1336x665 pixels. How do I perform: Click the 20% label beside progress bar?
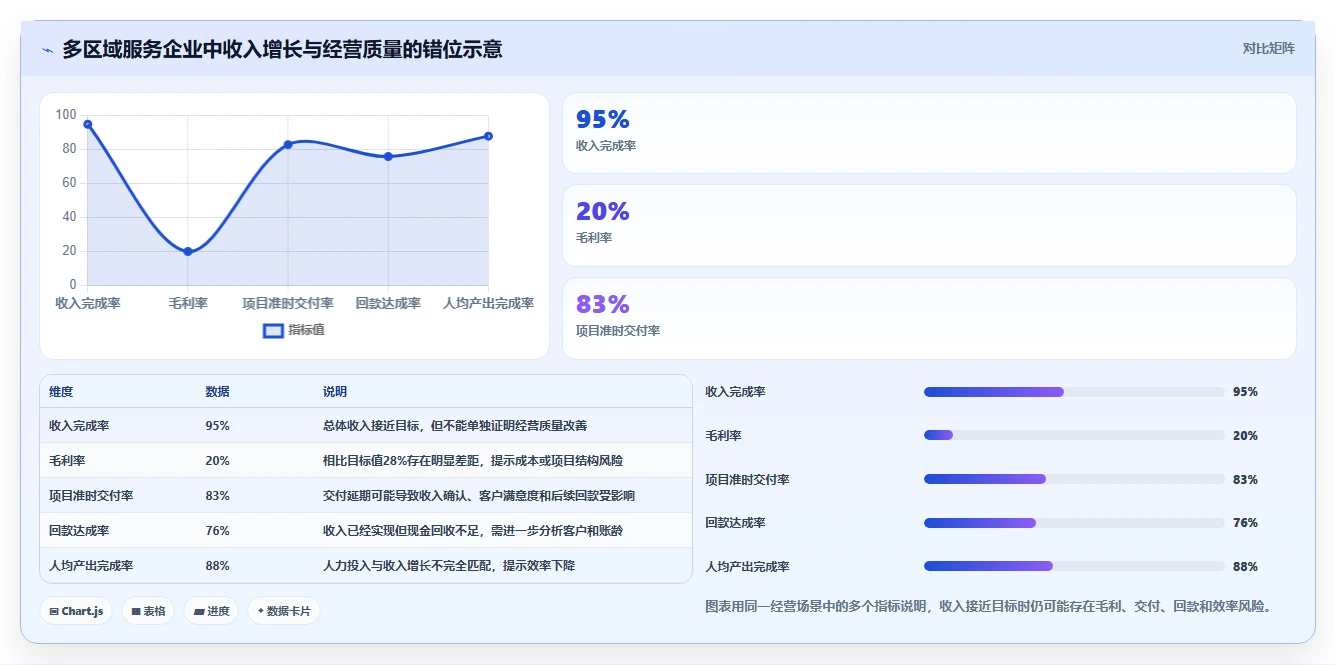click(x=1245, y=435)
